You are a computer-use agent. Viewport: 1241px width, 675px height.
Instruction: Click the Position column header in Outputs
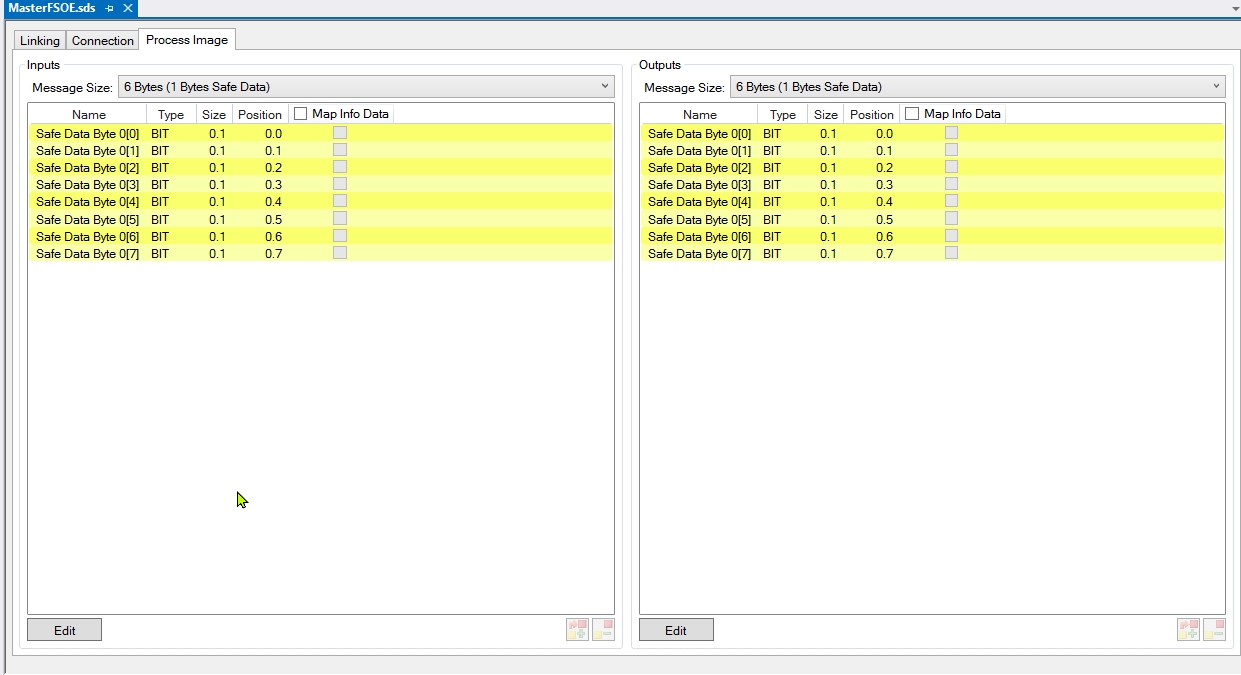[871, 115]
